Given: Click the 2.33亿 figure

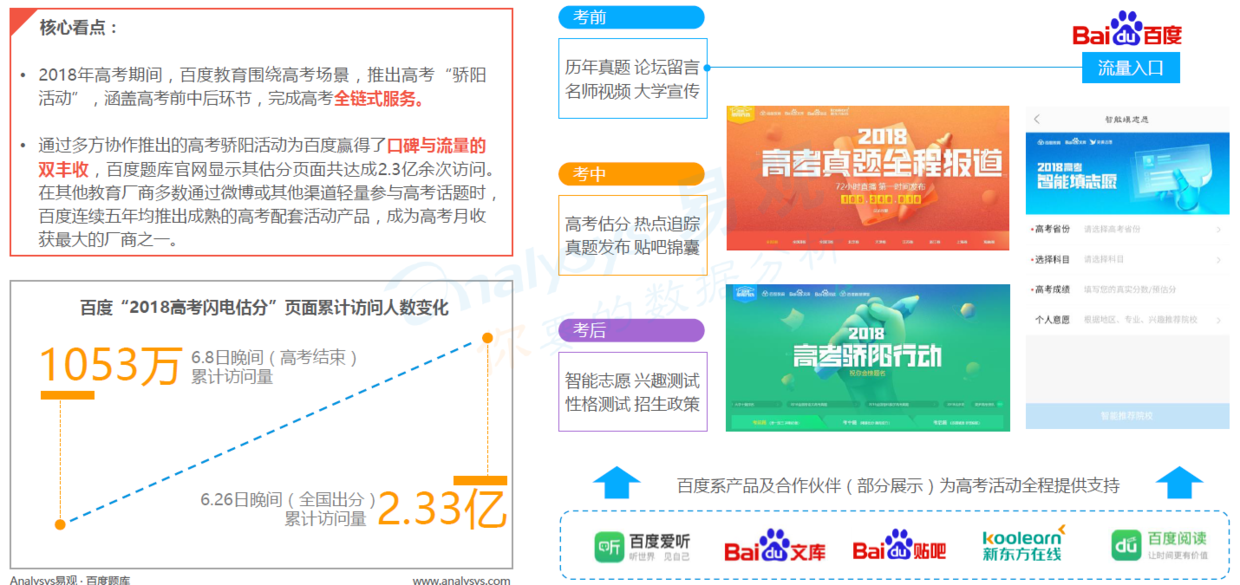Looking at the screenshot, I should pos(441,508).
